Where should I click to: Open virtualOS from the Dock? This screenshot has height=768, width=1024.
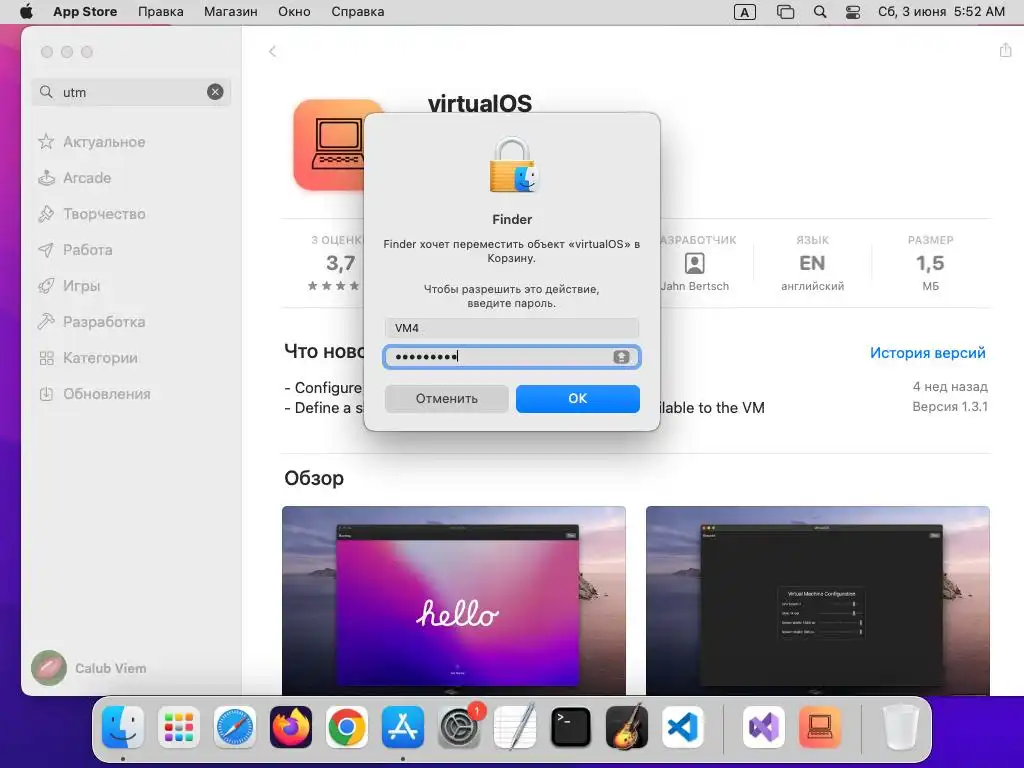click(820, 727)
